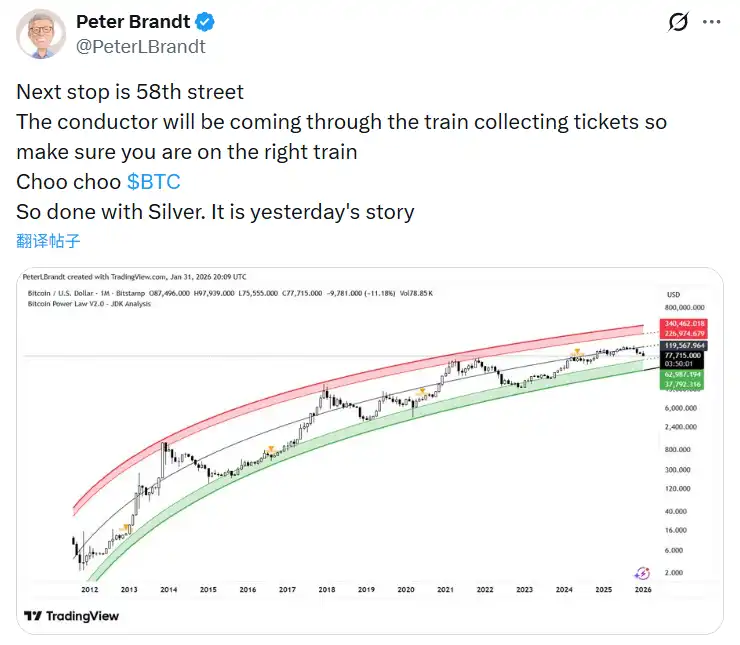Click the USD currency label on price axis

click(673, 294)
